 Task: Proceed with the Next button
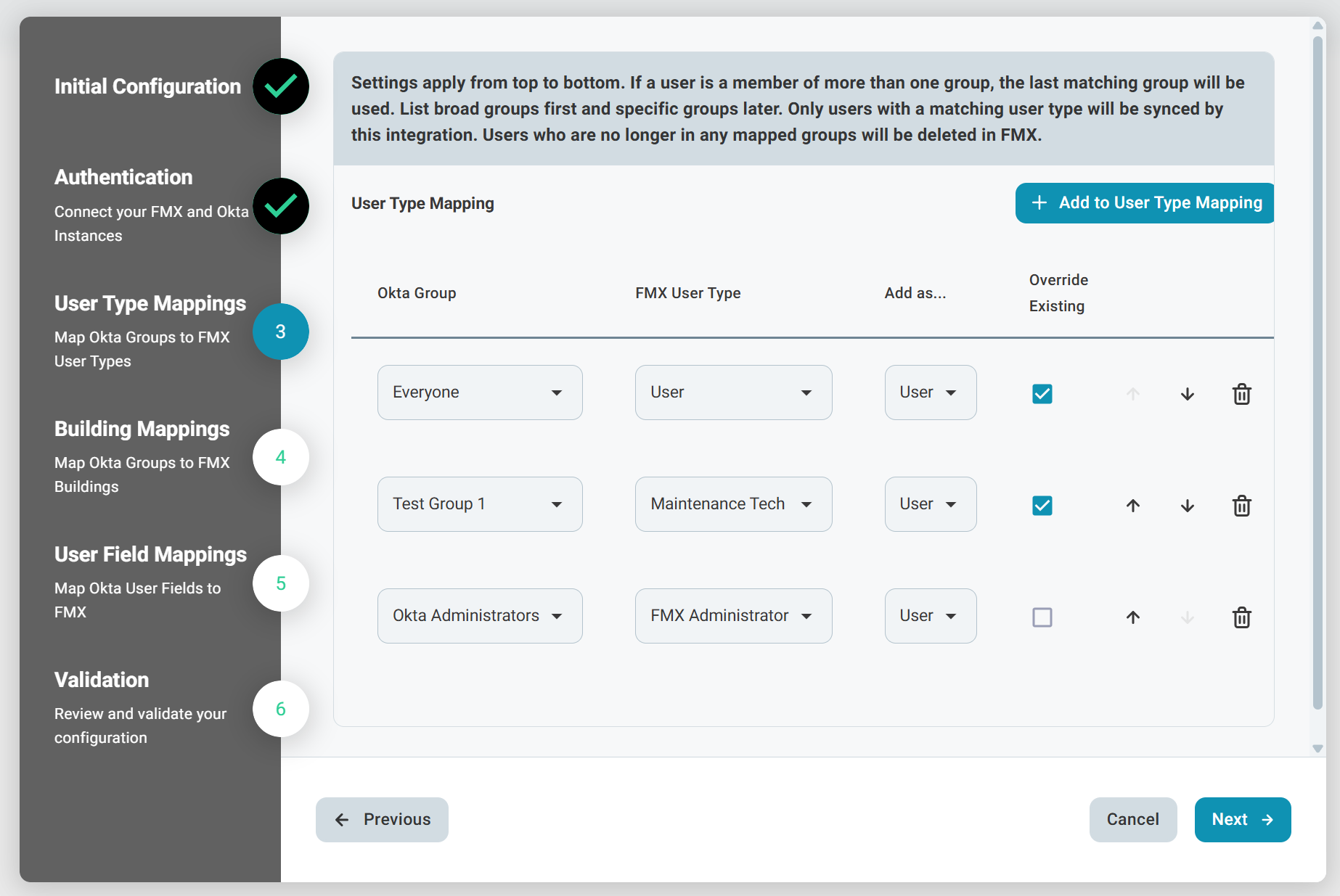[x=1242, y=820]
